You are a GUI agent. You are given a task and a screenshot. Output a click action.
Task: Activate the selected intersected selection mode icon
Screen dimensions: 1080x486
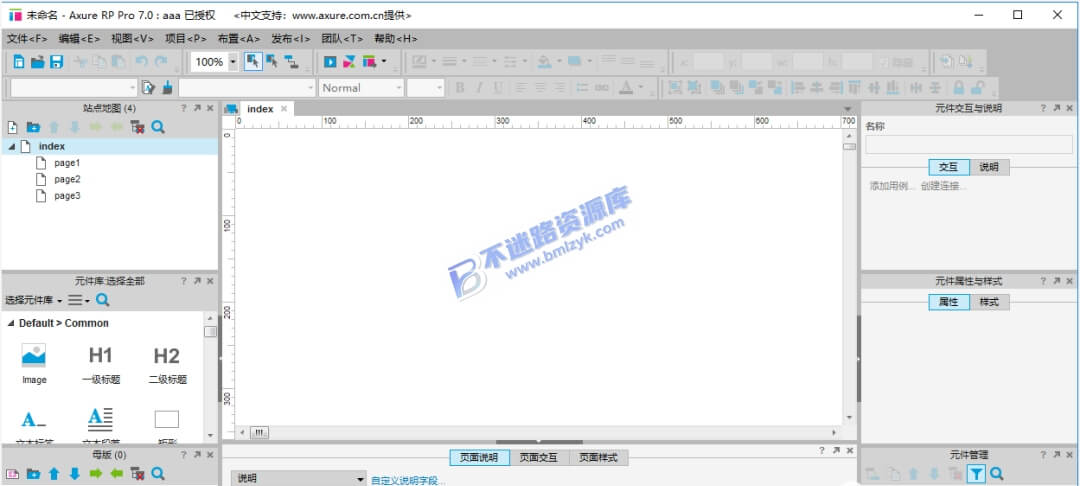click(x=253, y=62)
